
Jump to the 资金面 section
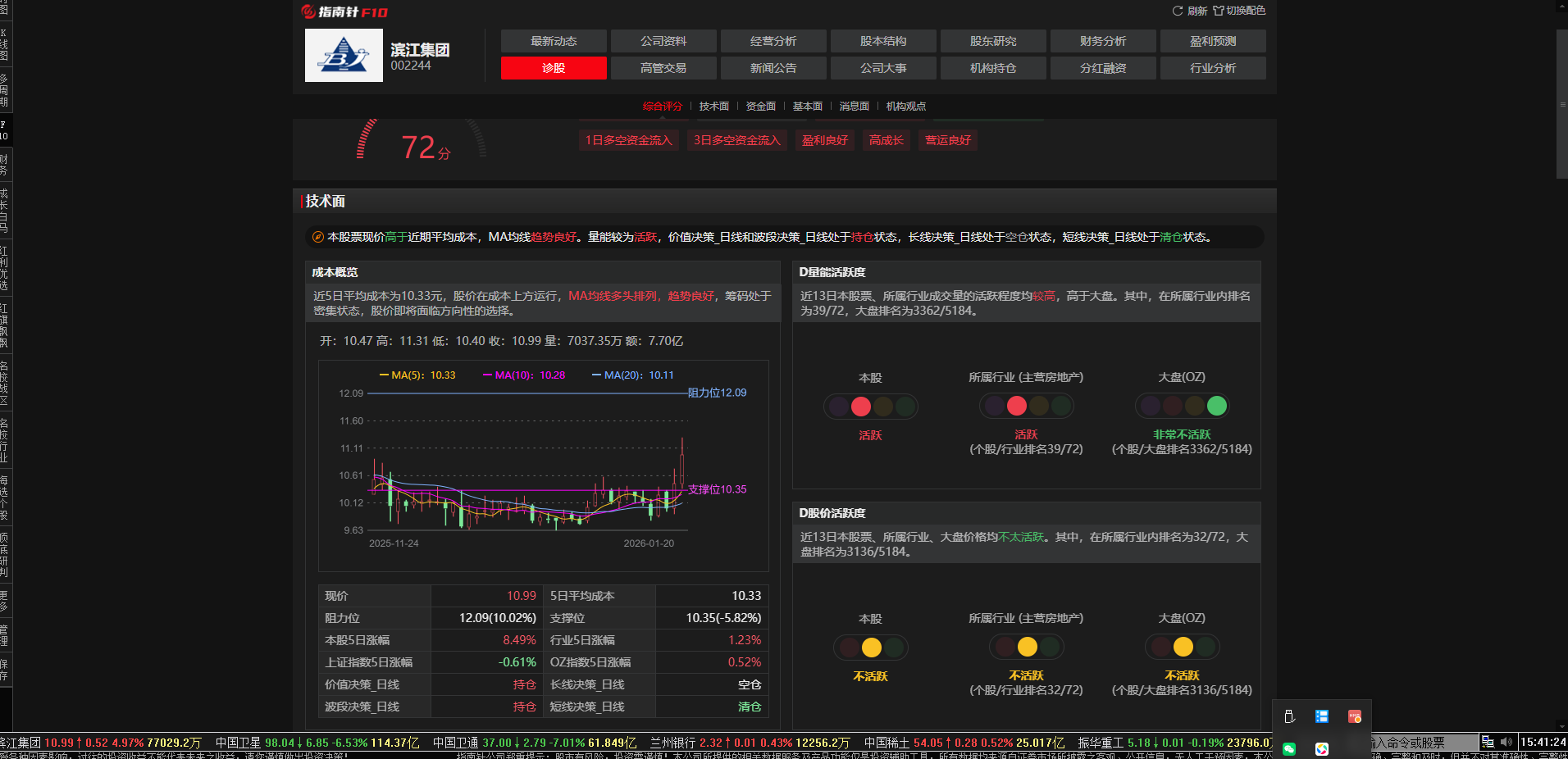tap(761, 107)
